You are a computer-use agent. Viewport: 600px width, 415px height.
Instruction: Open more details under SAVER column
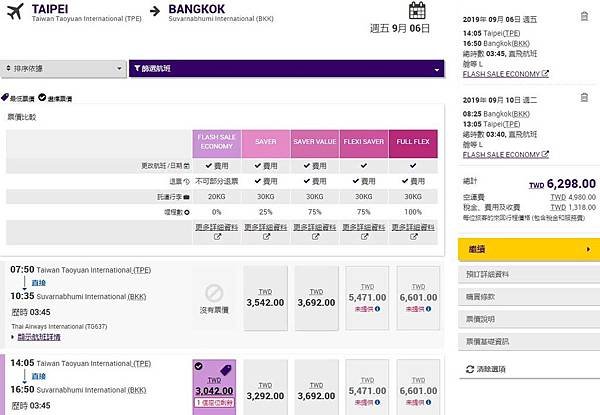pos(266,232)
